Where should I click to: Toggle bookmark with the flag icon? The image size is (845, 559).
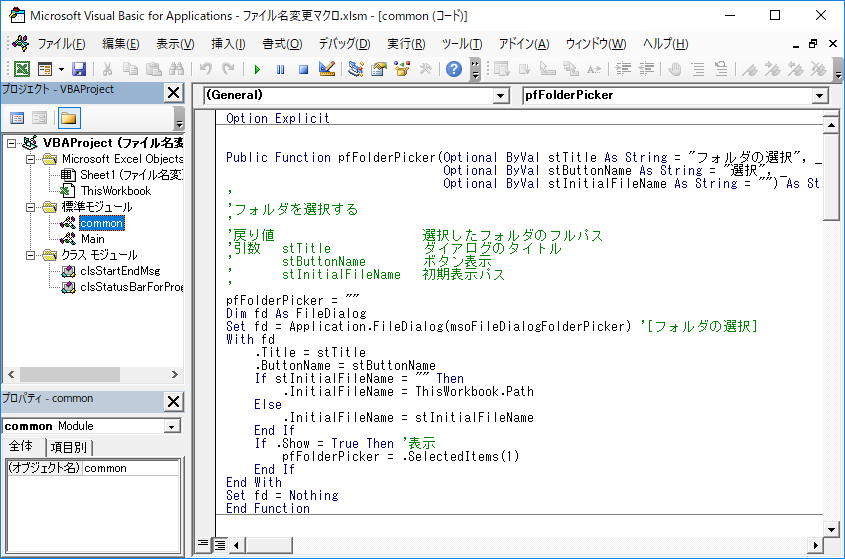[750, 69]
